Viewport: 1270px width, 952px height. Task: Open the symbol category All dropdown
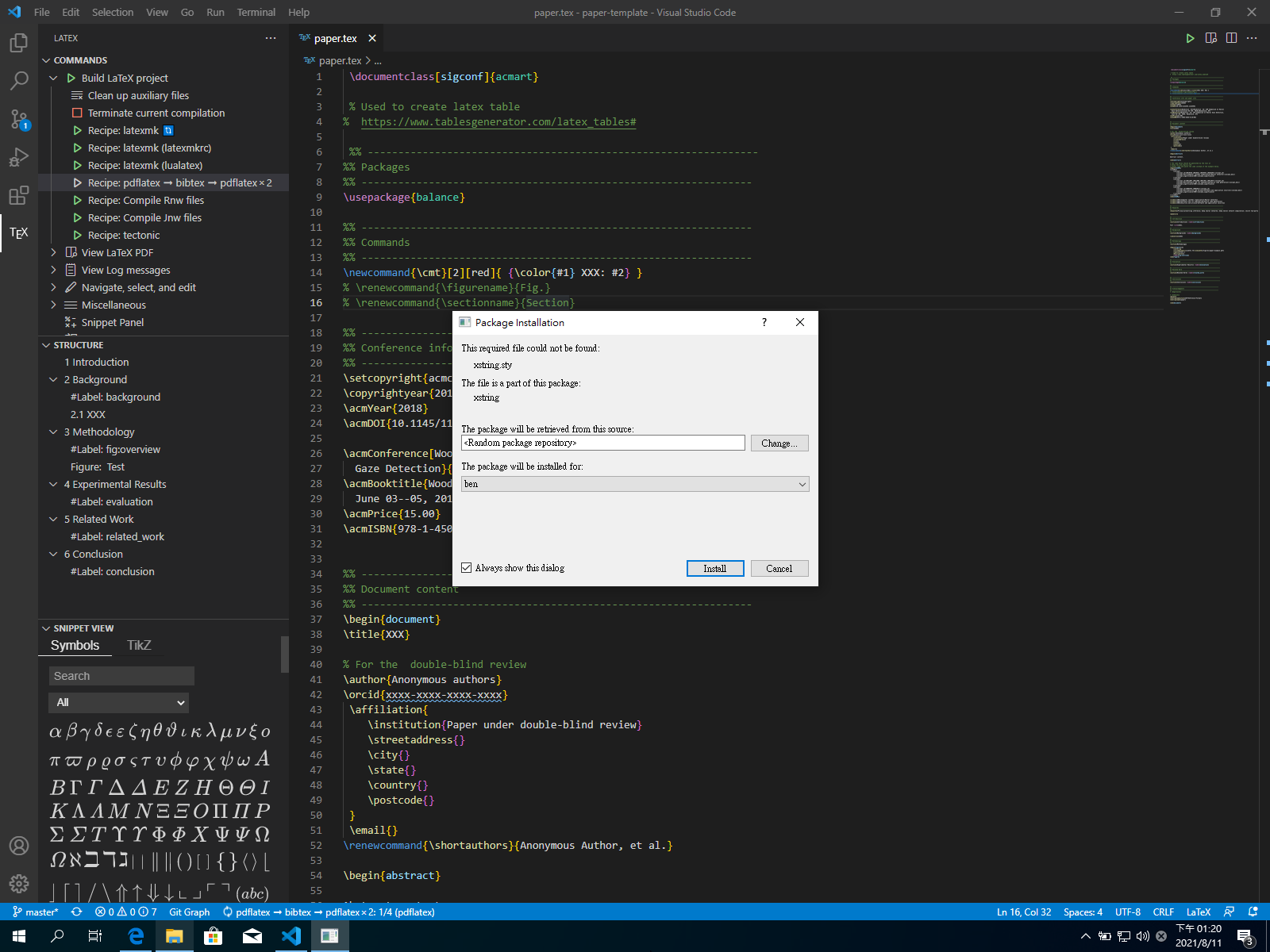point(119,702)
